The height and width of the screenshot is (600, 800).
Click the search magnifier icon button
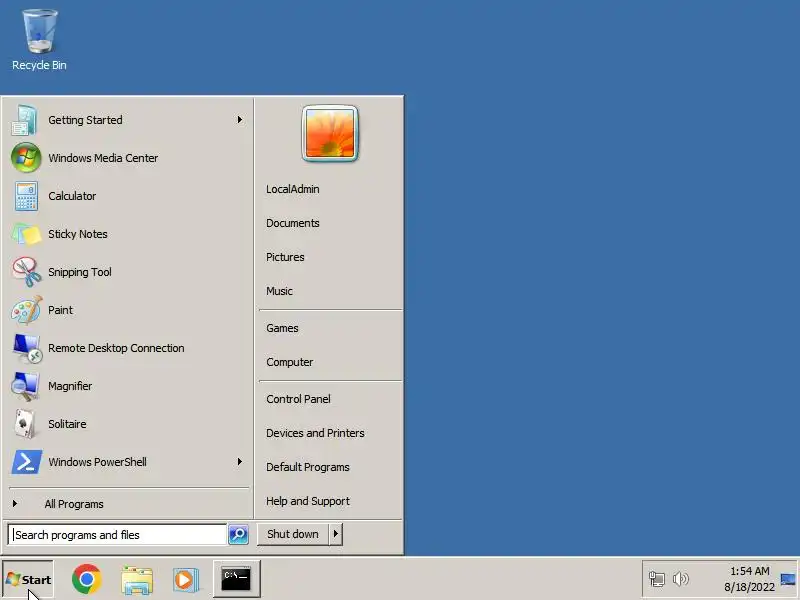coord(238,534)
